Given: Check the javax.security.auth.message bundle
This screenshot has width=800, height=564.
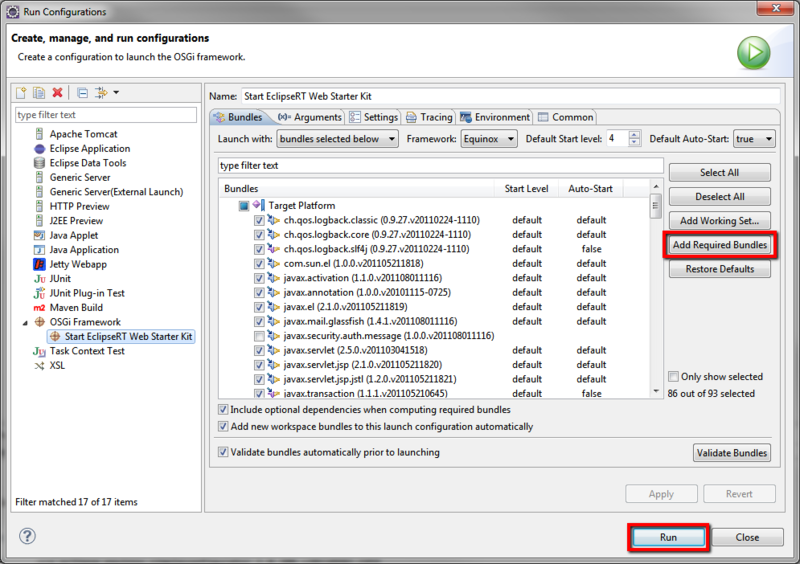Looking at the screenshot, I should 259,336.
